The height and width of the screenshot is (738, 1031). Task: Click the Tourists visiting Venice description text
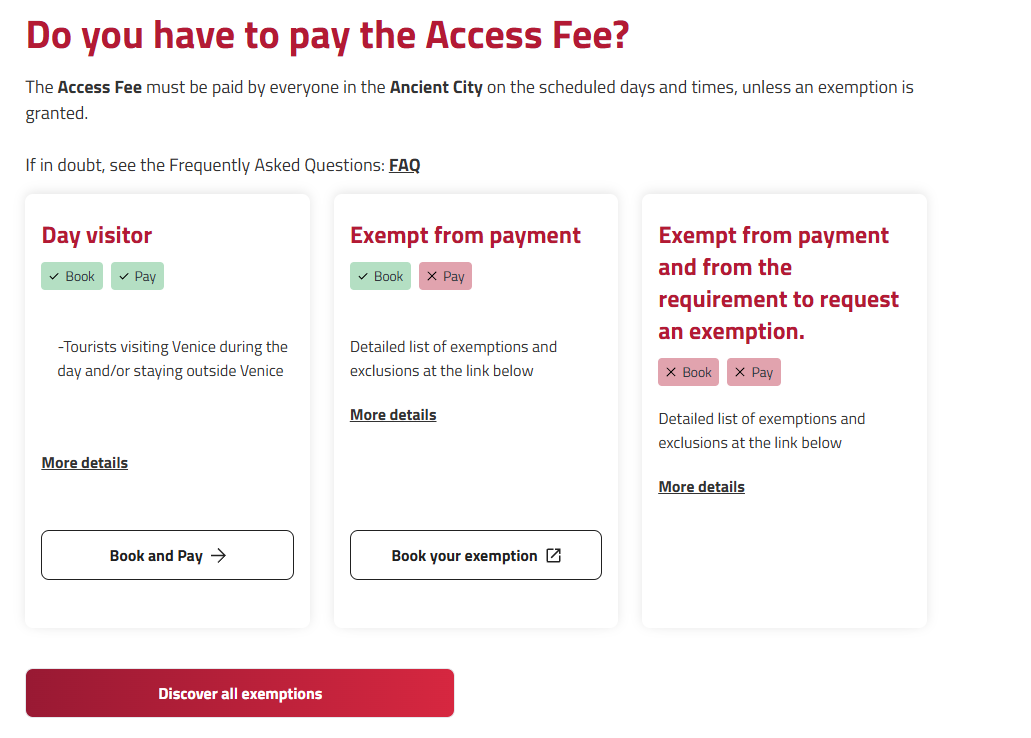pos(172,359)
